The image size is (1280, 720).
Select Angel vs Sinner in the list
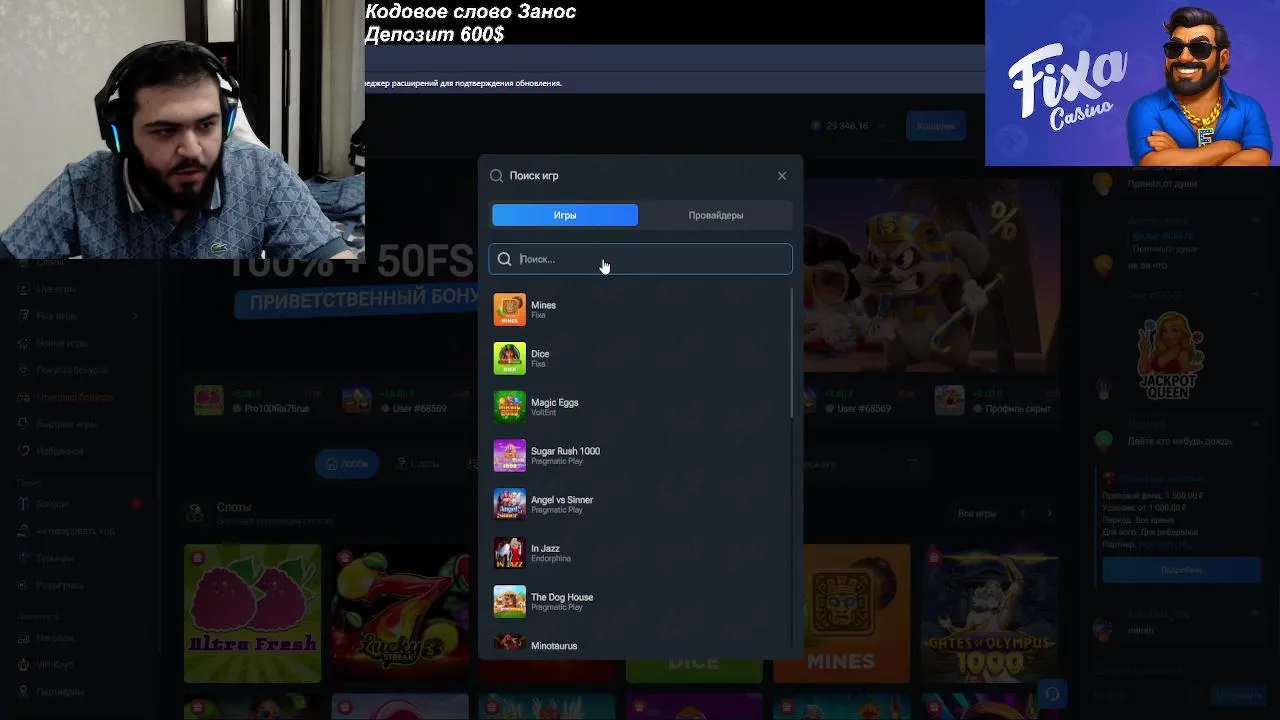(x=640, y=504)
